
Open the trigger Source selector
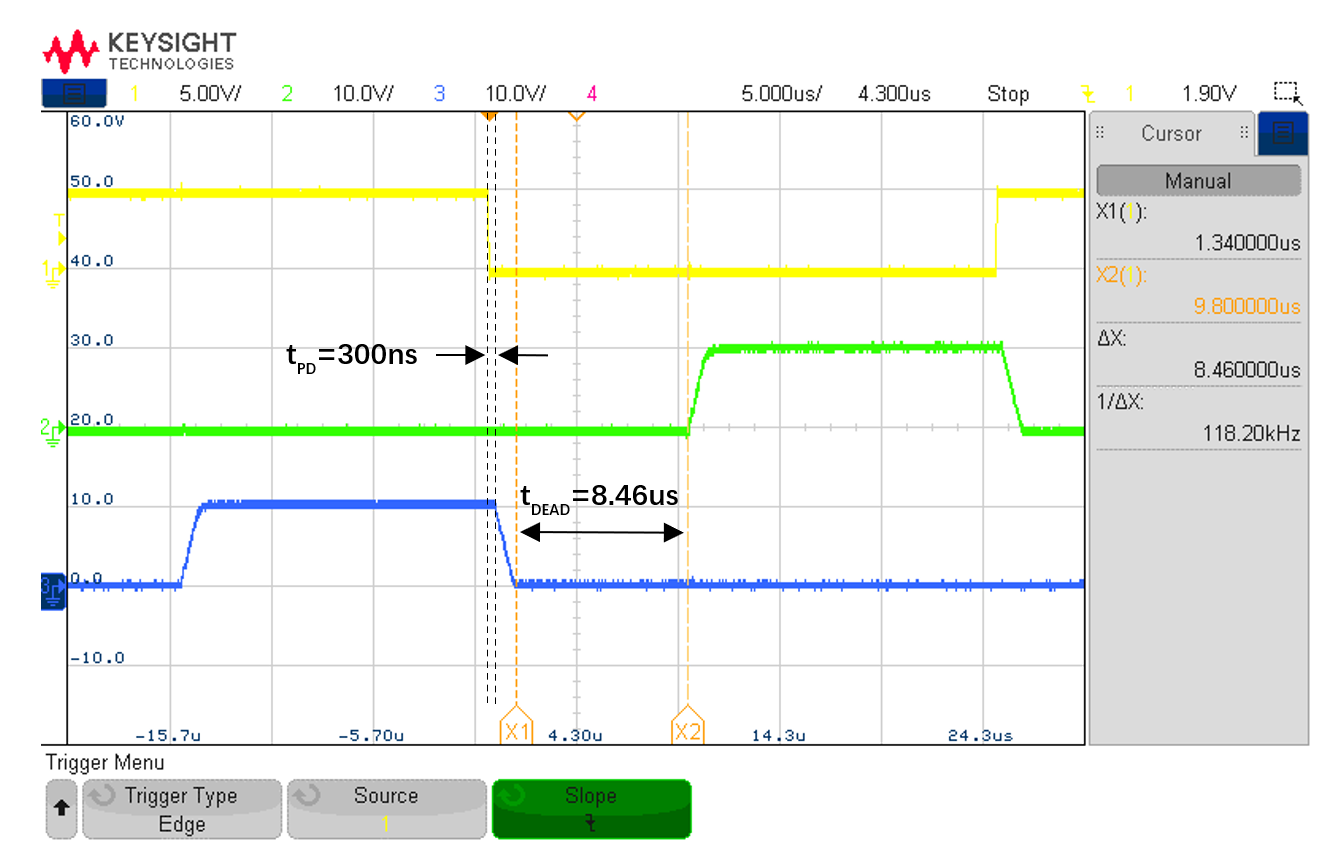[x=385, y=810]
